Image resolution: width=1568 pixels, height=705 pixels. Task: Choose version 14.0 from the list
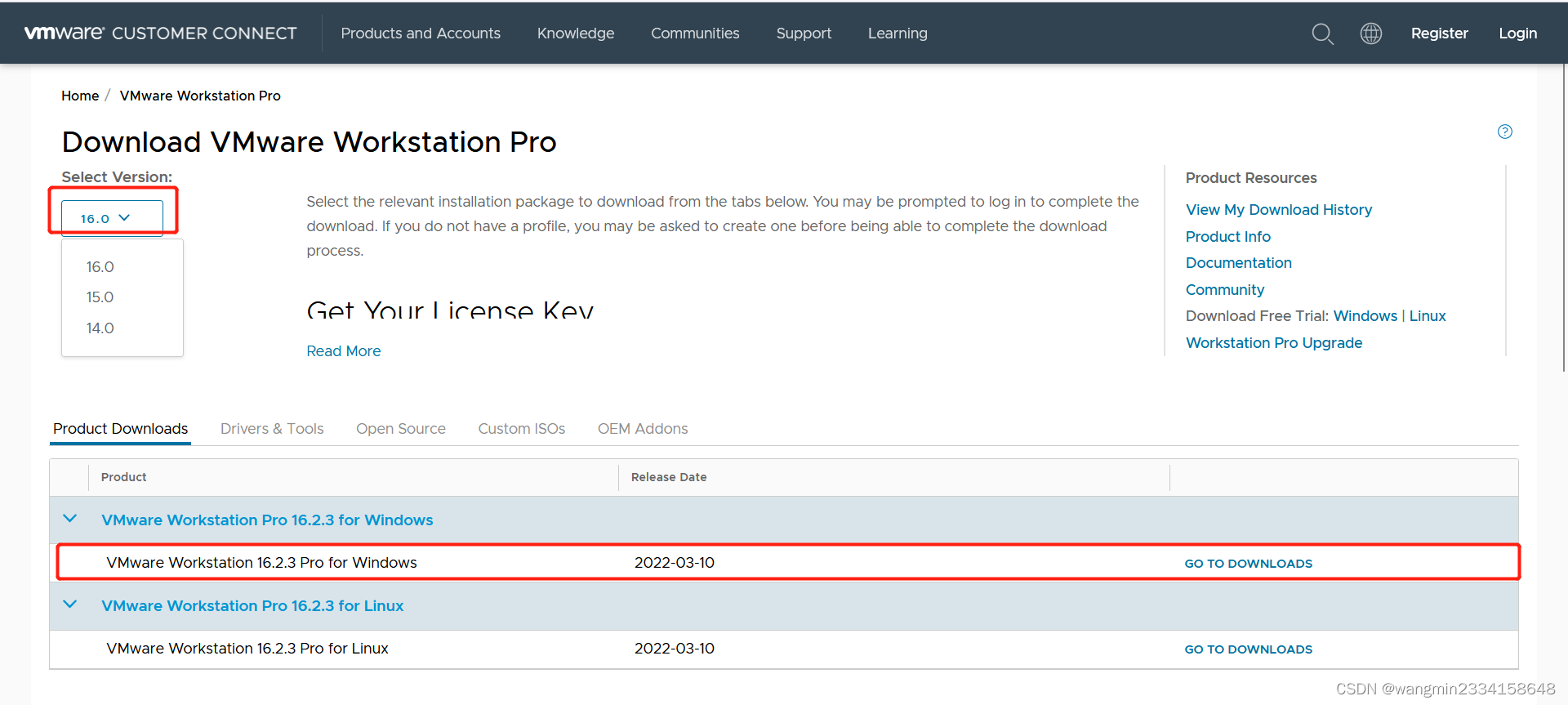pos(100,328)
